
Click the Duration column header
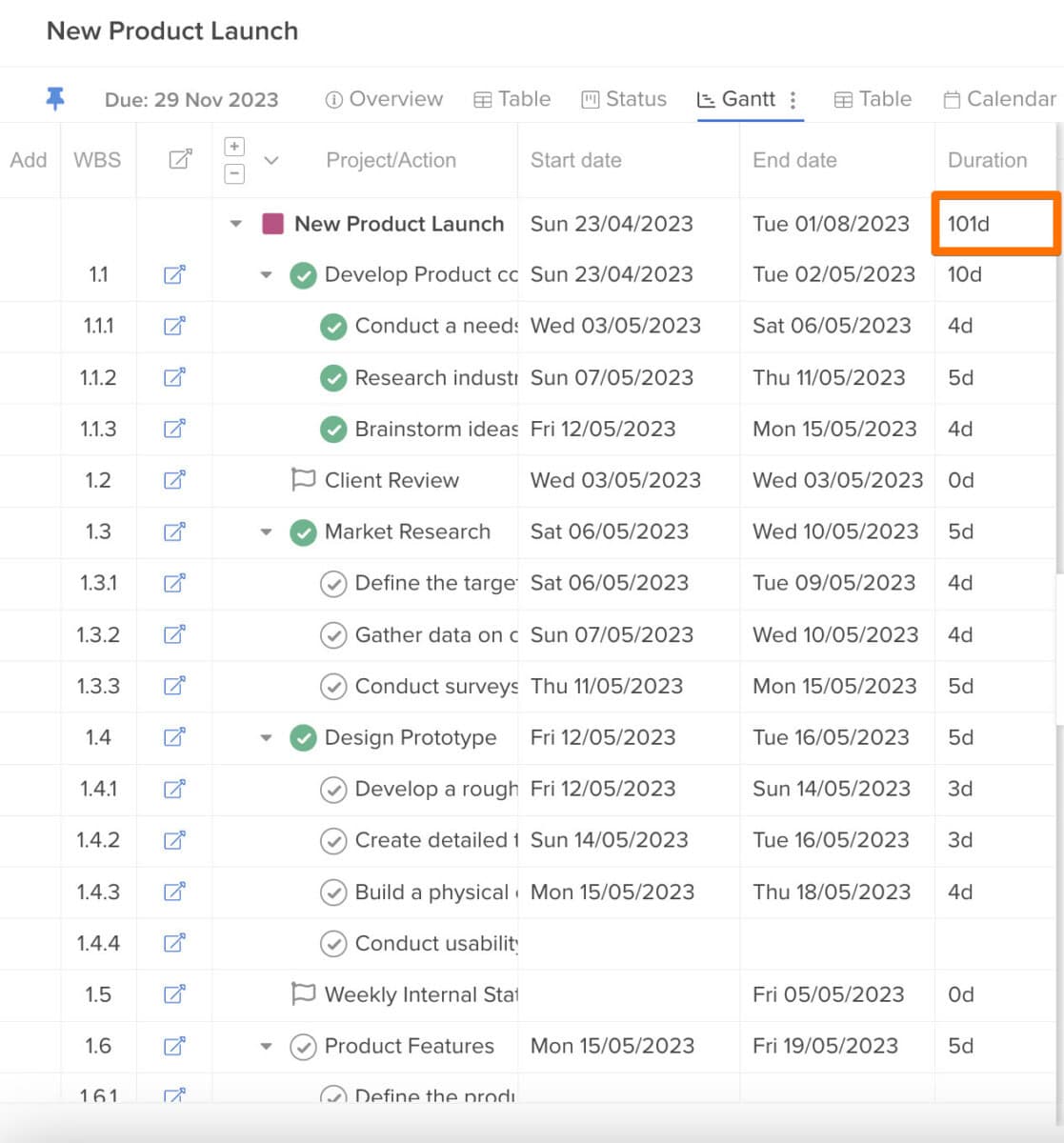(988, 160)
